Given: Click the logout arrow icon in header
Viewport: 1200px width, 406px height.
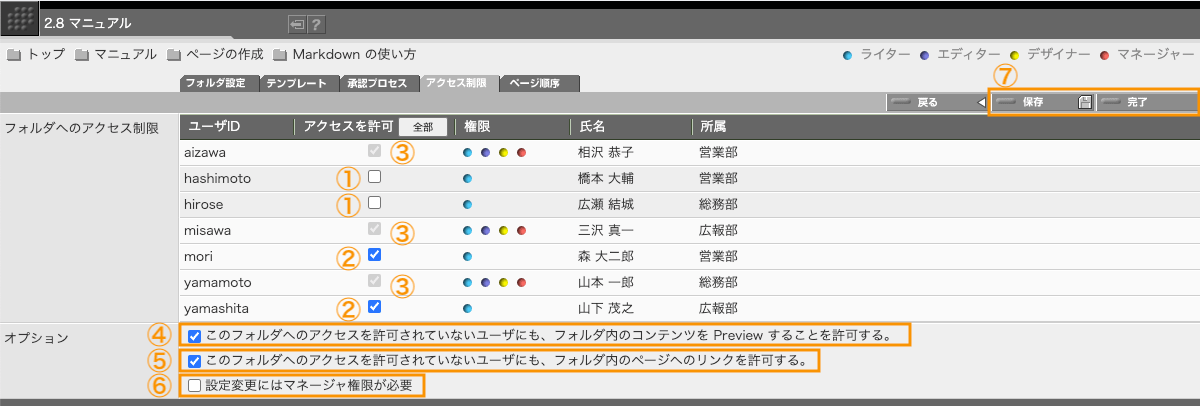Looking at the screenshot, I should click(297, 25).
